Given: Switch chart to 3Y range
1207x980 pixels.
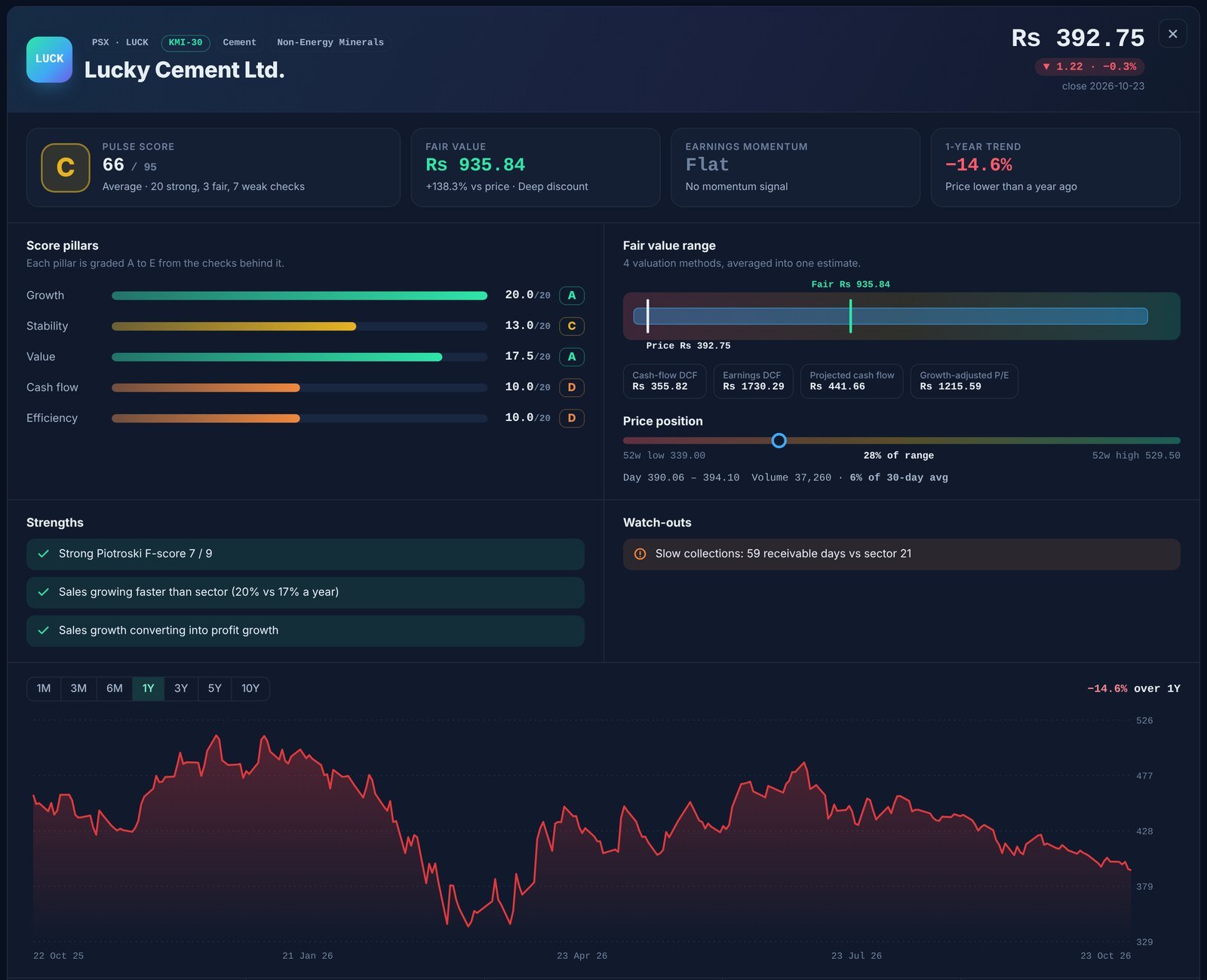Looking at the screenshot, I should pyautogui.click(x=181, y=689).
